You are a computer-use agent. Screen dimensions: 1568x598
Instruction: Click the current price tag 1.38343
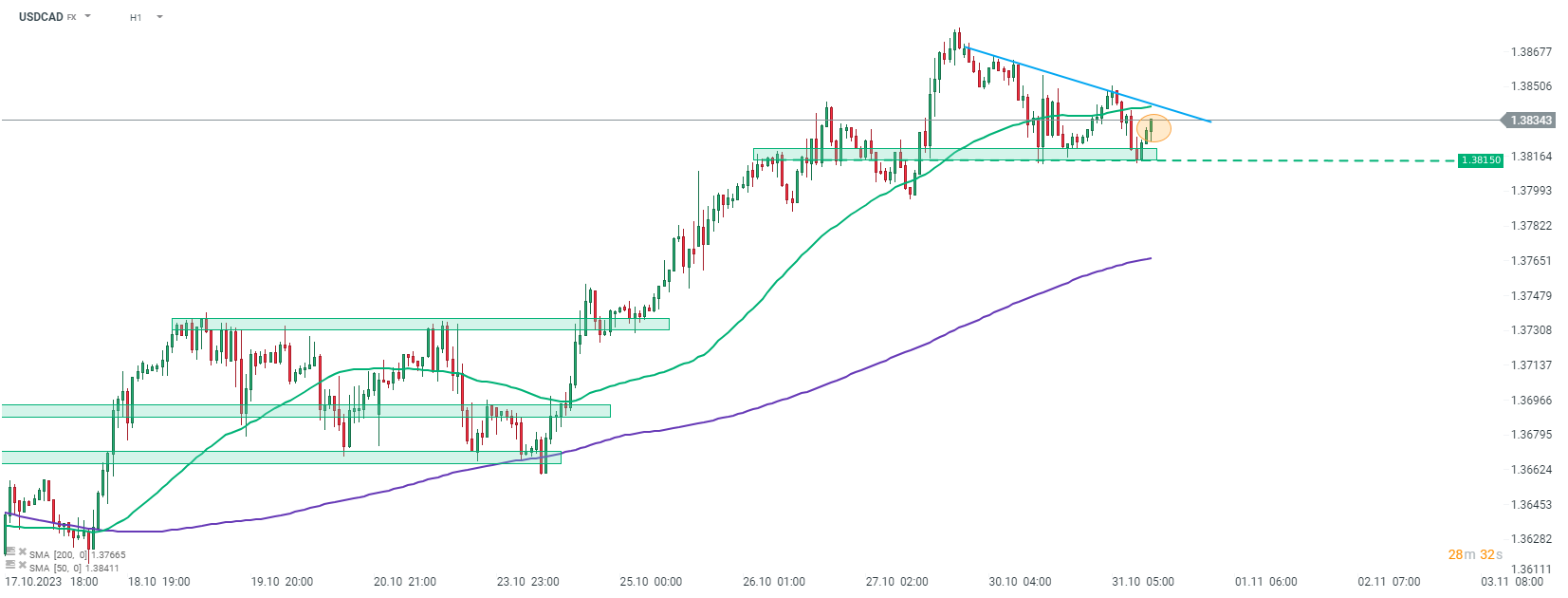tap(1531, 121)
